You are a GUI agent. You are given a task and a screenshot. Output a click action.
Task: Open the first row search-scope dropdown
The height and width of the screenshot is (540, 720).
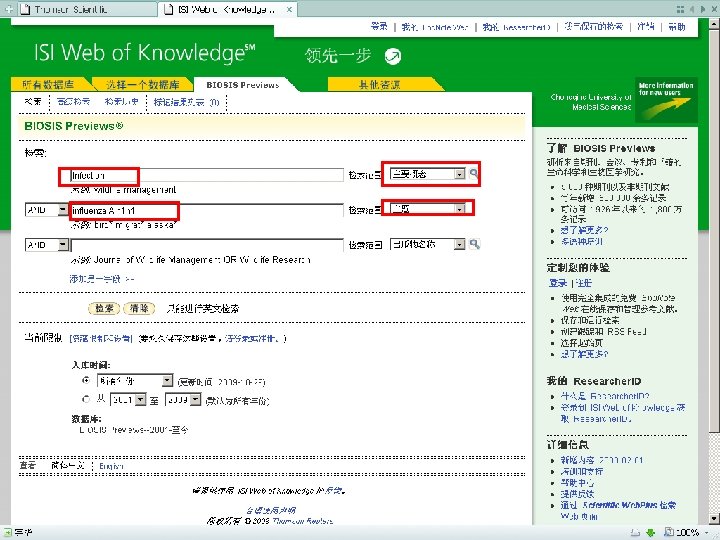pyautogui.click(x=428, y=174)
